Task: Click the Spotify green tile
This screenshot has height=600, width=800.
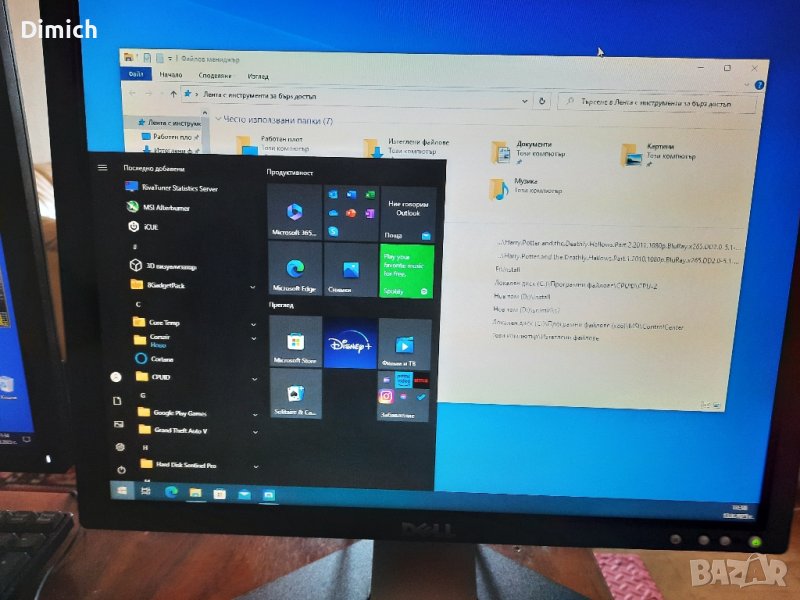Action: pos(407,270)
